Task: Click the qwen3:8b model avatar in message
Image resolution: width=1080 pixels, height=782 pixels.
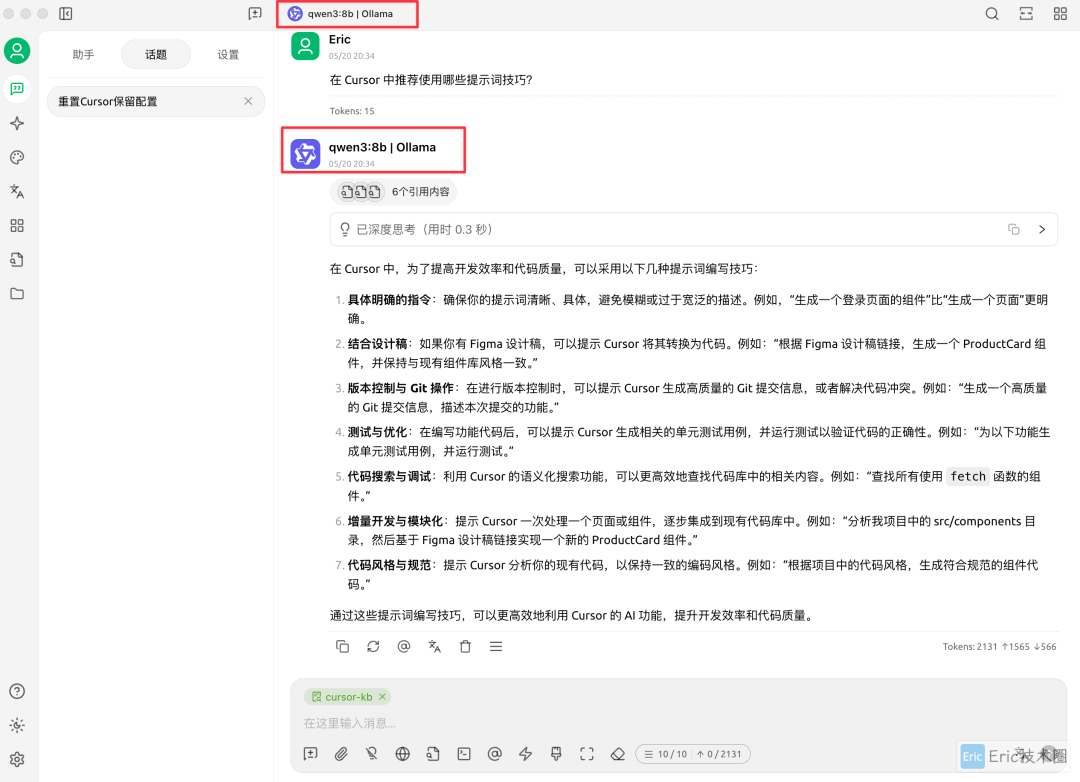Action: (305, 154)
